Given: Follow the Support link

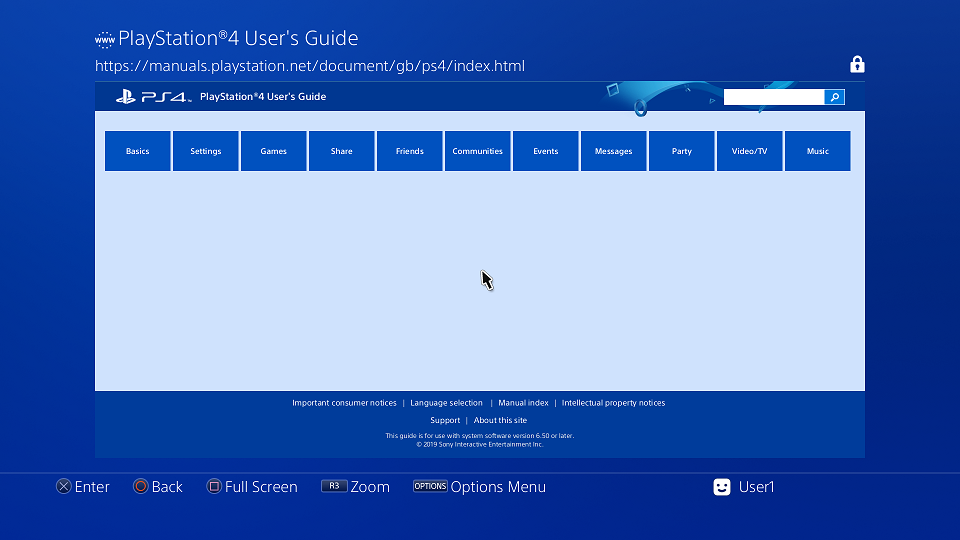Looking at the screenshot, I should click(445, 421).
